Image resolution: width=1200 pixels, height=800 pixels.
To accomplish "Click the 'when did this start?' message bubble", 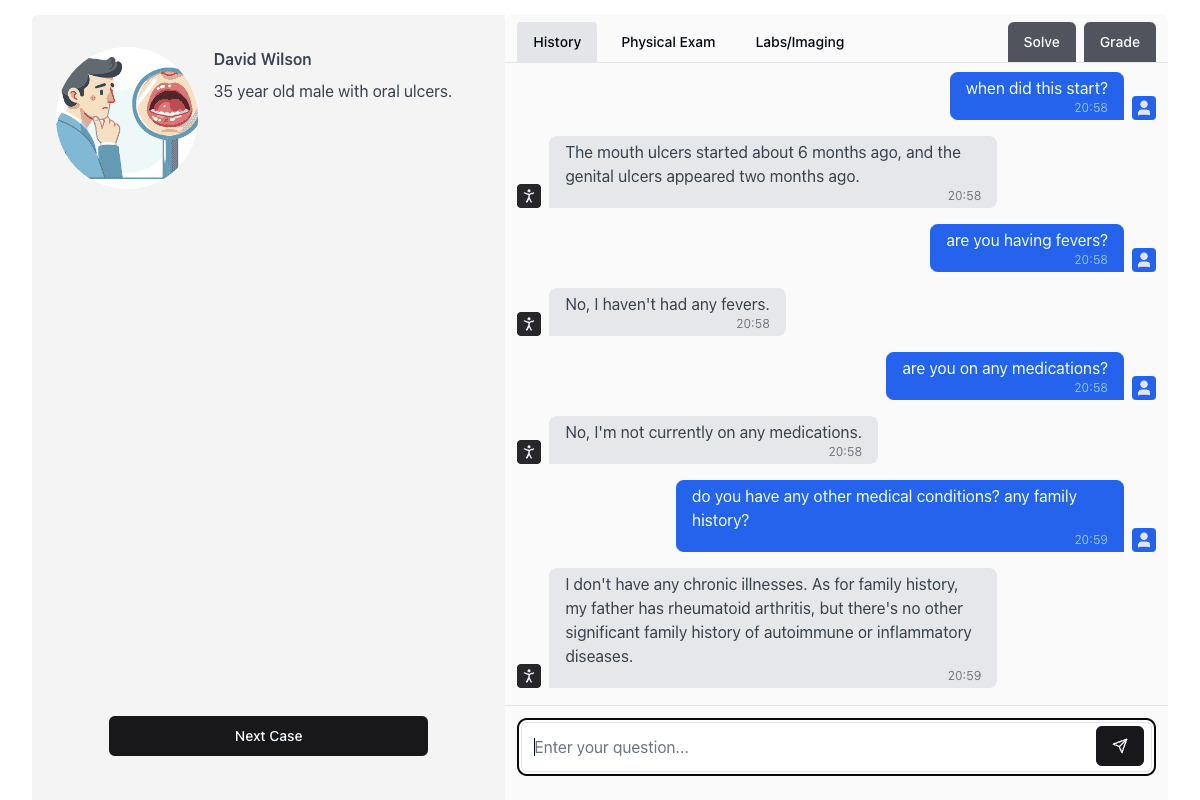I will tap(1036, 96).
